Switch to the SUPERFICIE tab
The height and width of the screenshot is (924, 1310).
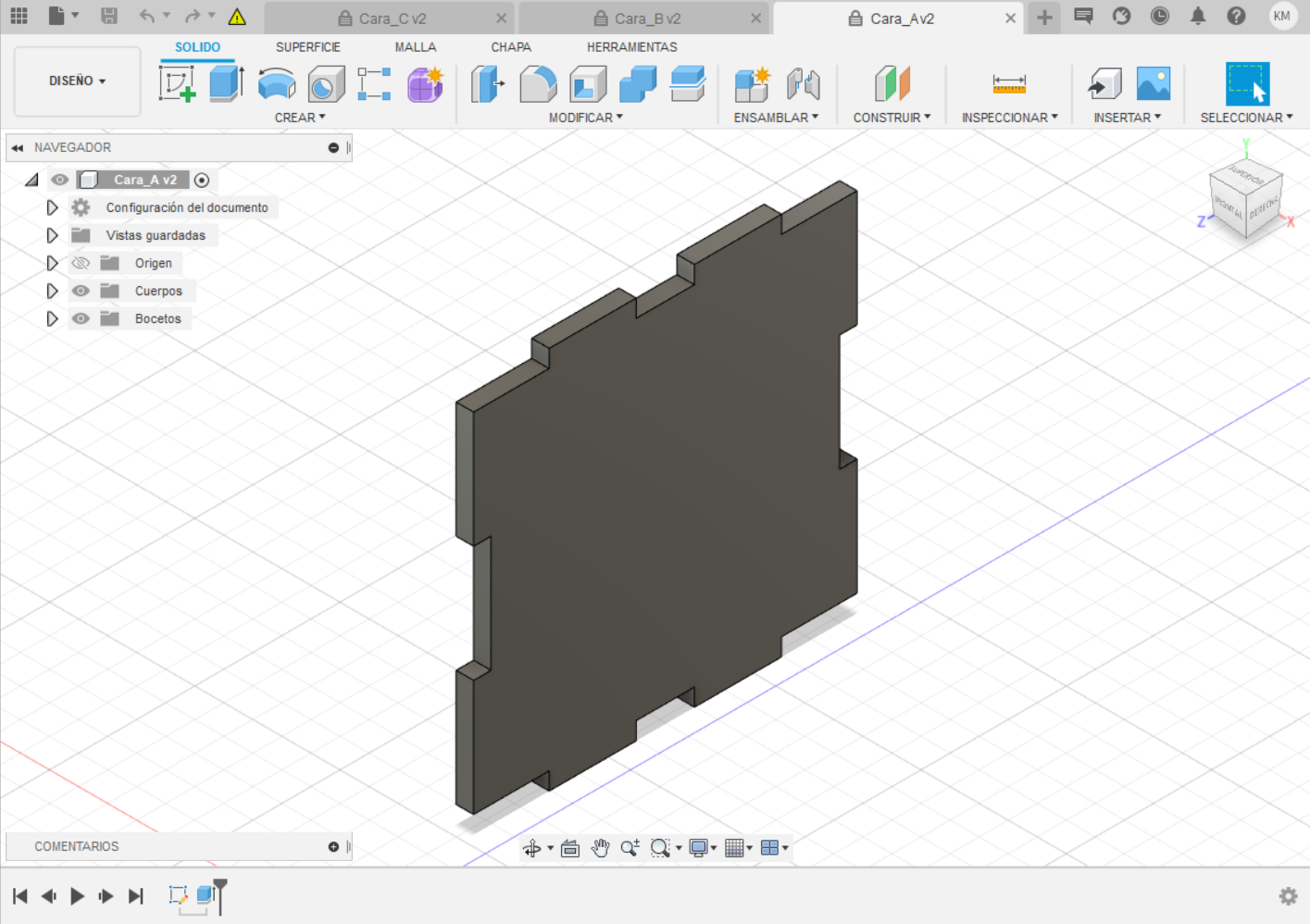click(308, 47)
